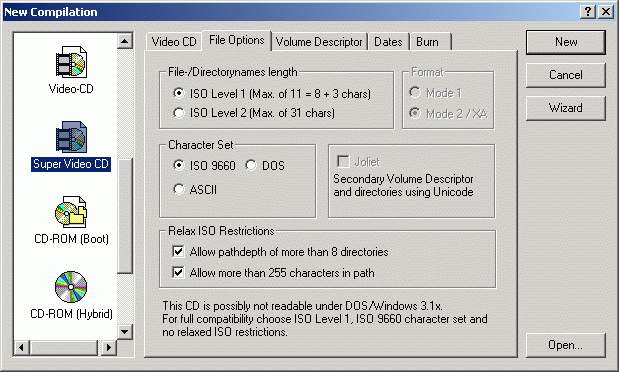Click the New button
Image resolution: width=619 pixels, height=372 pixels.
coord(566,42)
